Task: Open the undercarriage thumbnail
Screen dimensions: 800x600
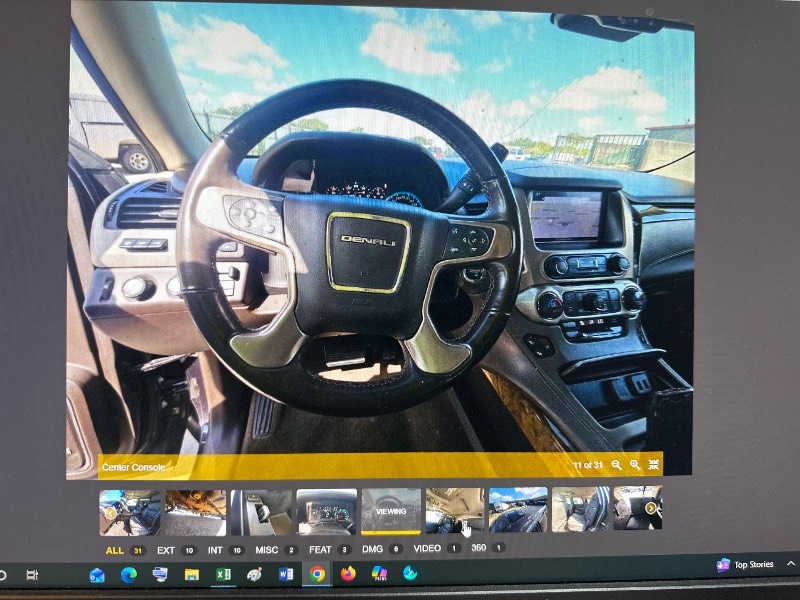Action: point(195,513)
